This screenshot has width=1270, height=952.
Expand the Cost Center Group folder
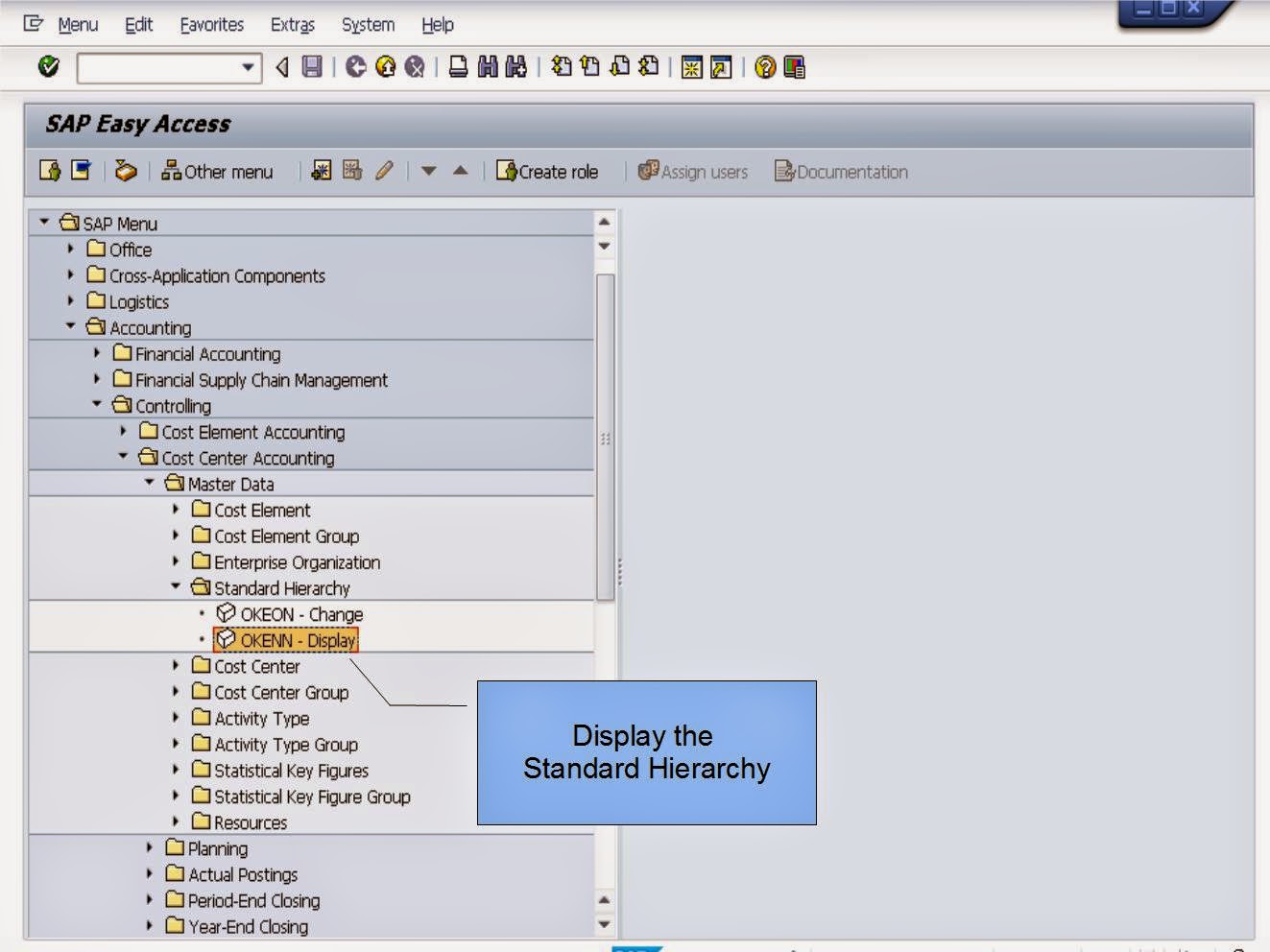click(176, 691)
